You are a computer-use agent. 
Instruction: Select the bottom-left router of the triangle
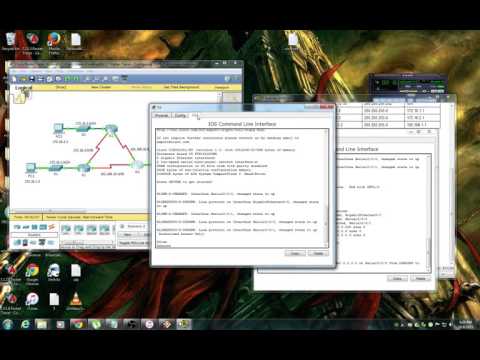point(84,168)
